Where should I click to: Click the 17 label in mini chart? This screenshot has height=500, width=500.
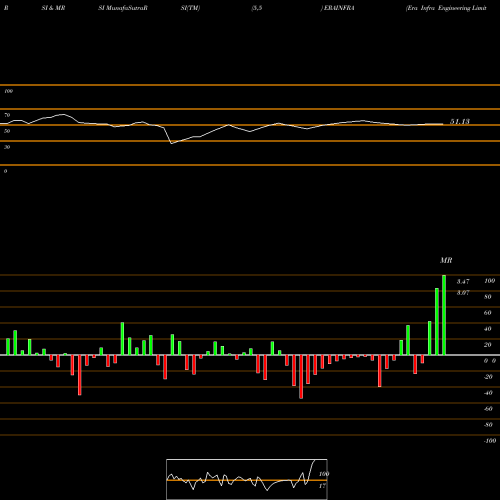[x=322, y=486]
